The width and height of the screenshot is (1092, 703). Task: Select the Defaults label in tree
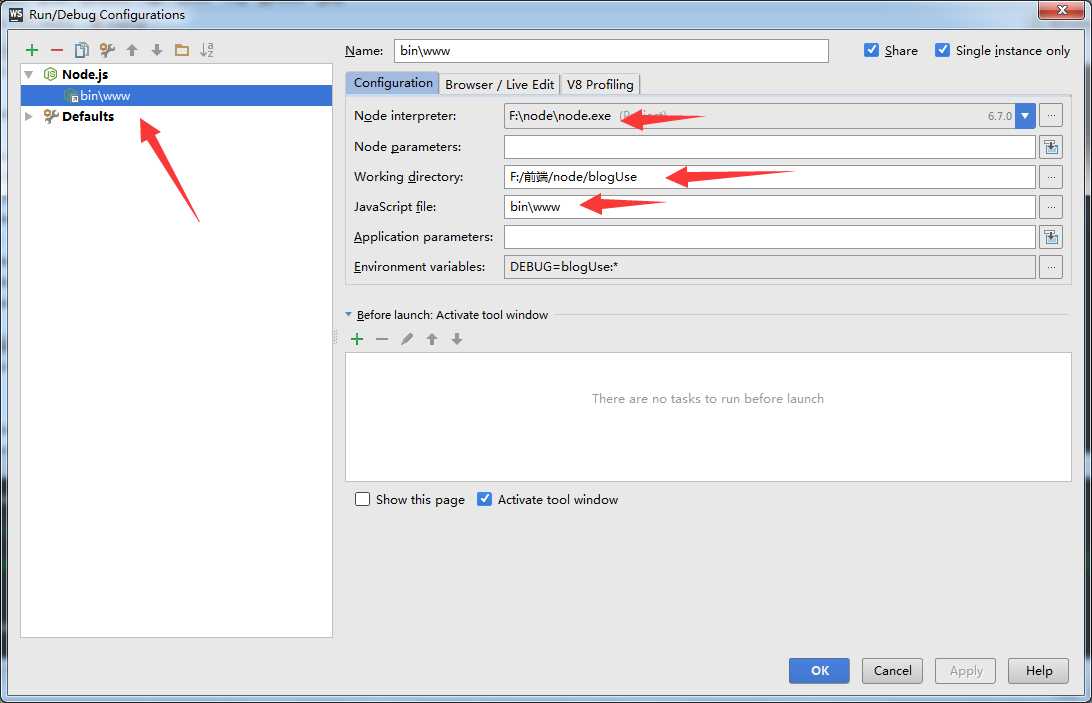88,116
